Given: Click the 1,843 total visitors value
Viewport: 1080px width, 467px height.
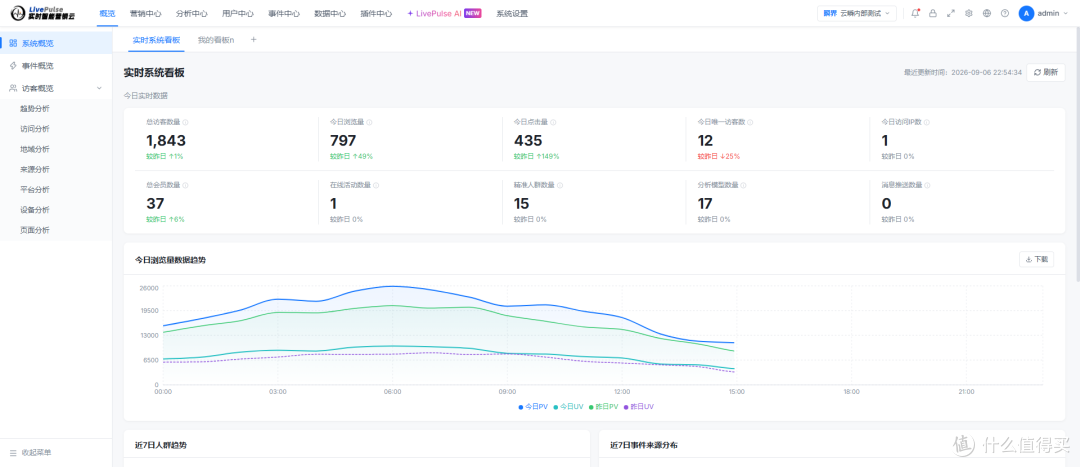Looking at the screenshot, I should [166, 141].
